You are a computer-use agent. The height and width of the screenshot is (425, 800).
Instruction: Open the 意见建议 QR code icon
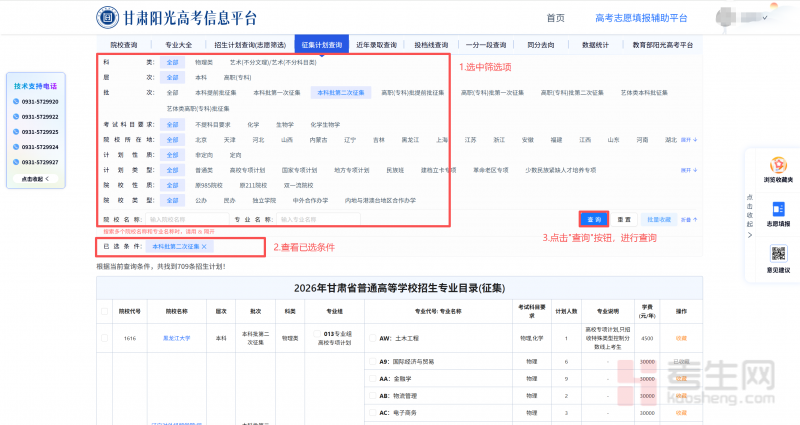coord(778,254)
